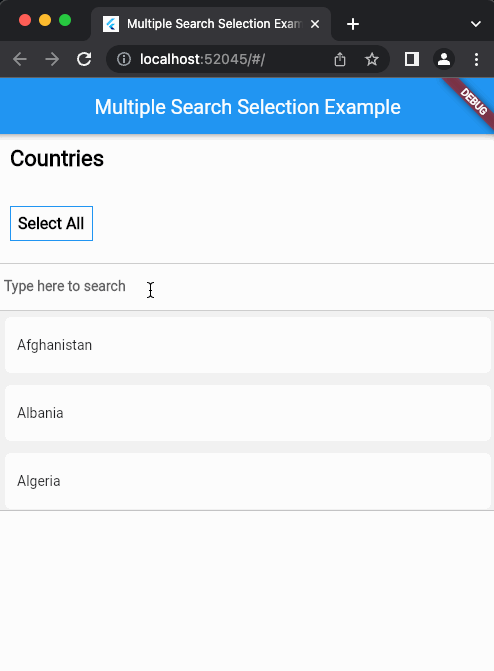494x671 pixels.
Task: Pick Algeria in the countries list
Action: 248,481
